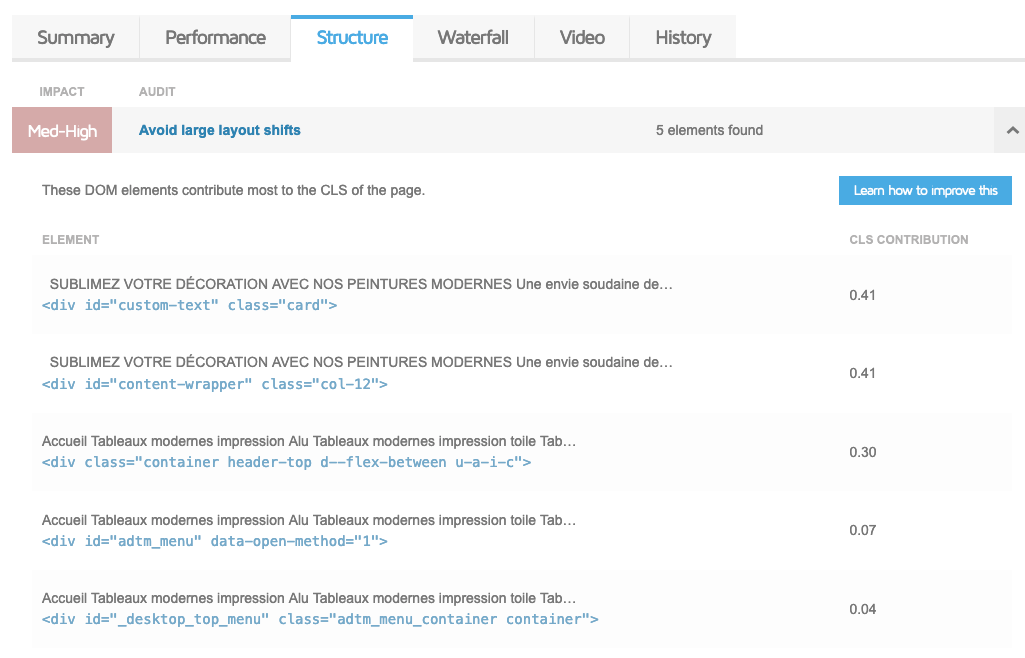Image resolution: width=1025 pixels, height=658 pixels.
Task: Open the History tab
Action: pos(683,38)
